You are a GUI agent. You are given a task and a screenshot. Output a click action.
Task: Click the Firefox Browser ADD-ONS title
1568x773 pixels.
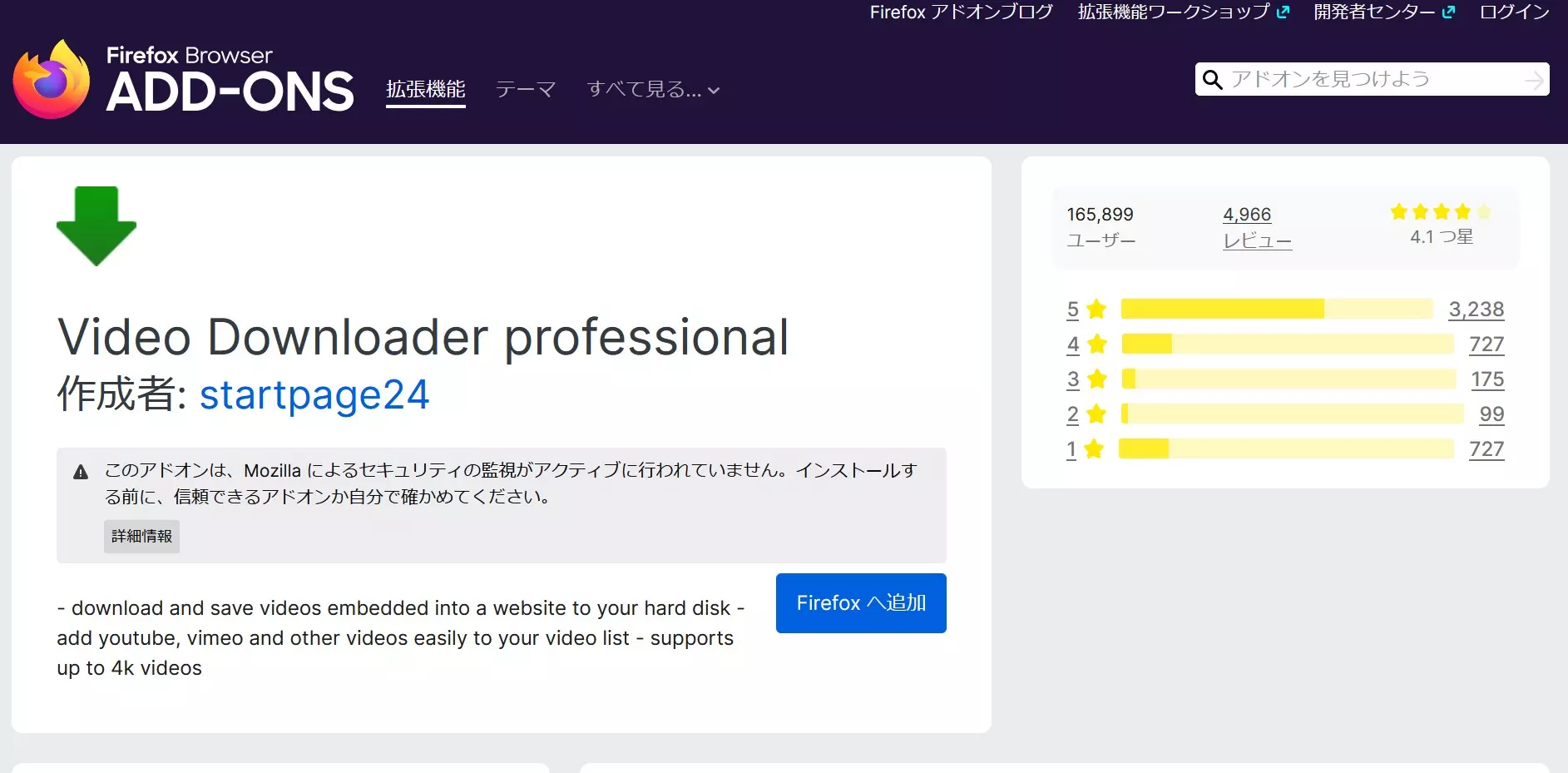[x=230, y=80]
